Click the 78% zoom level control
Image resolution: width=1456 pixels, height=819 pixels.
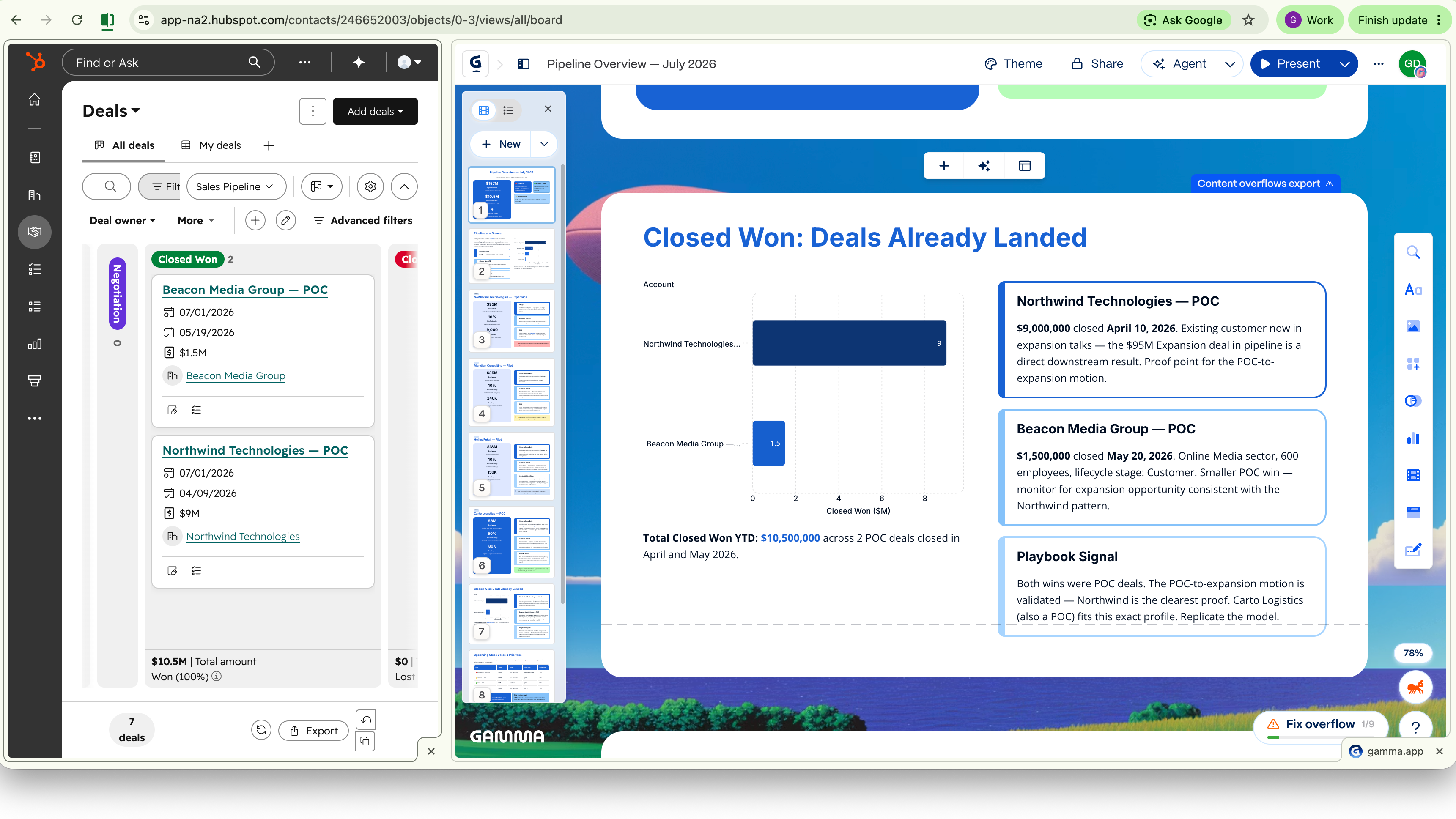click(x=1412, y=653)
